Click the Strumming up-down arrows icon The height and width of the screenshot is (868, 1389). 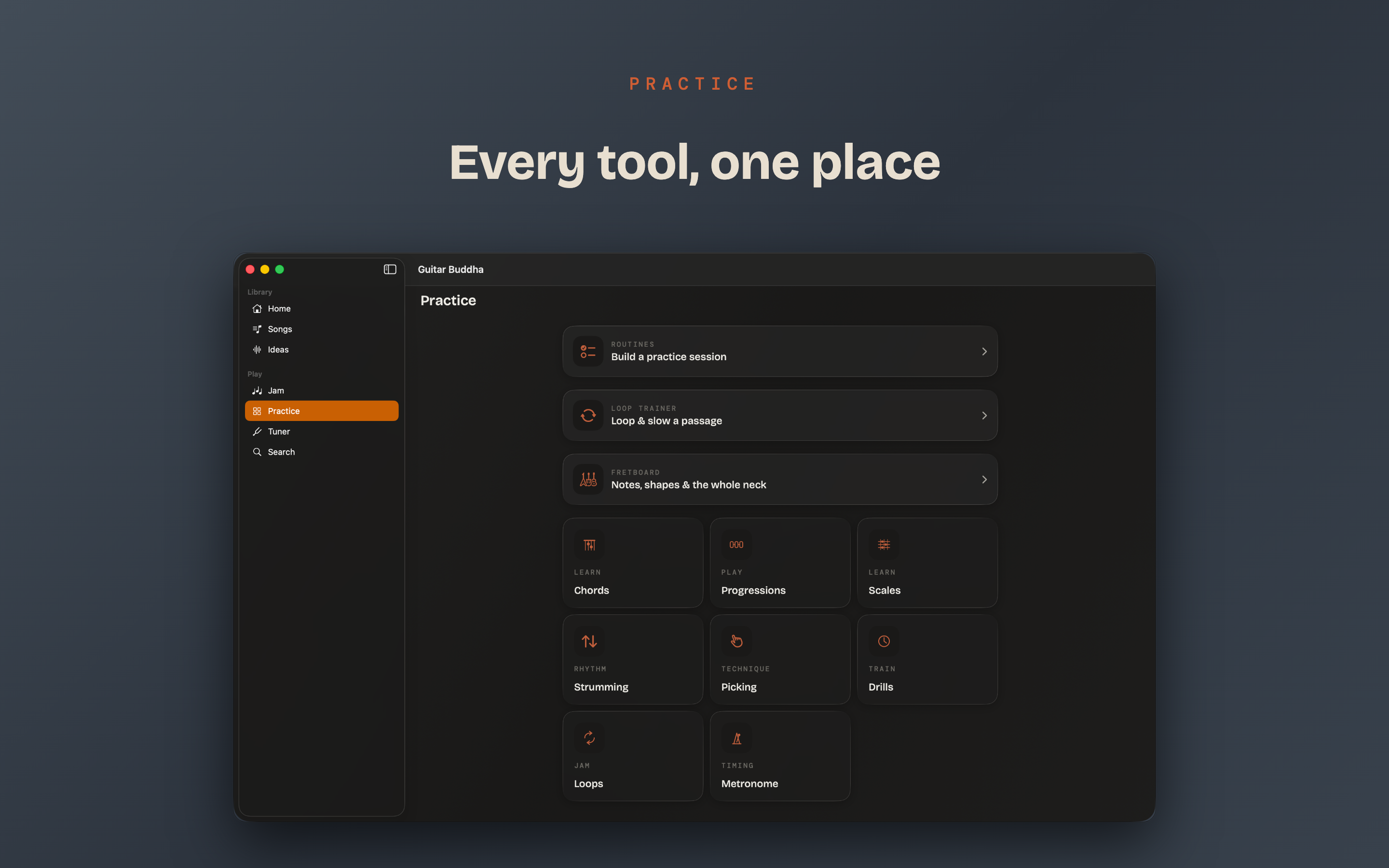pos(589,641)
